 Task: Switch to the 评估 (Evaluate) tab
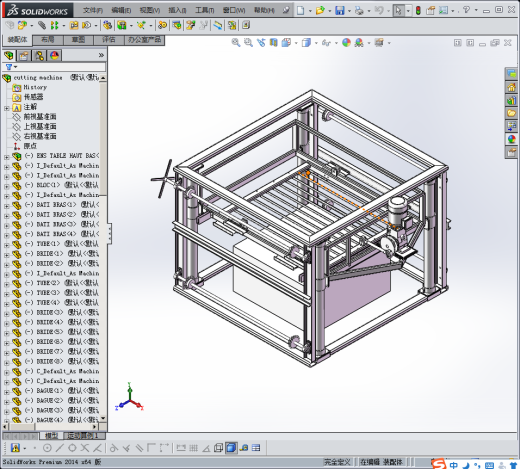109,40
